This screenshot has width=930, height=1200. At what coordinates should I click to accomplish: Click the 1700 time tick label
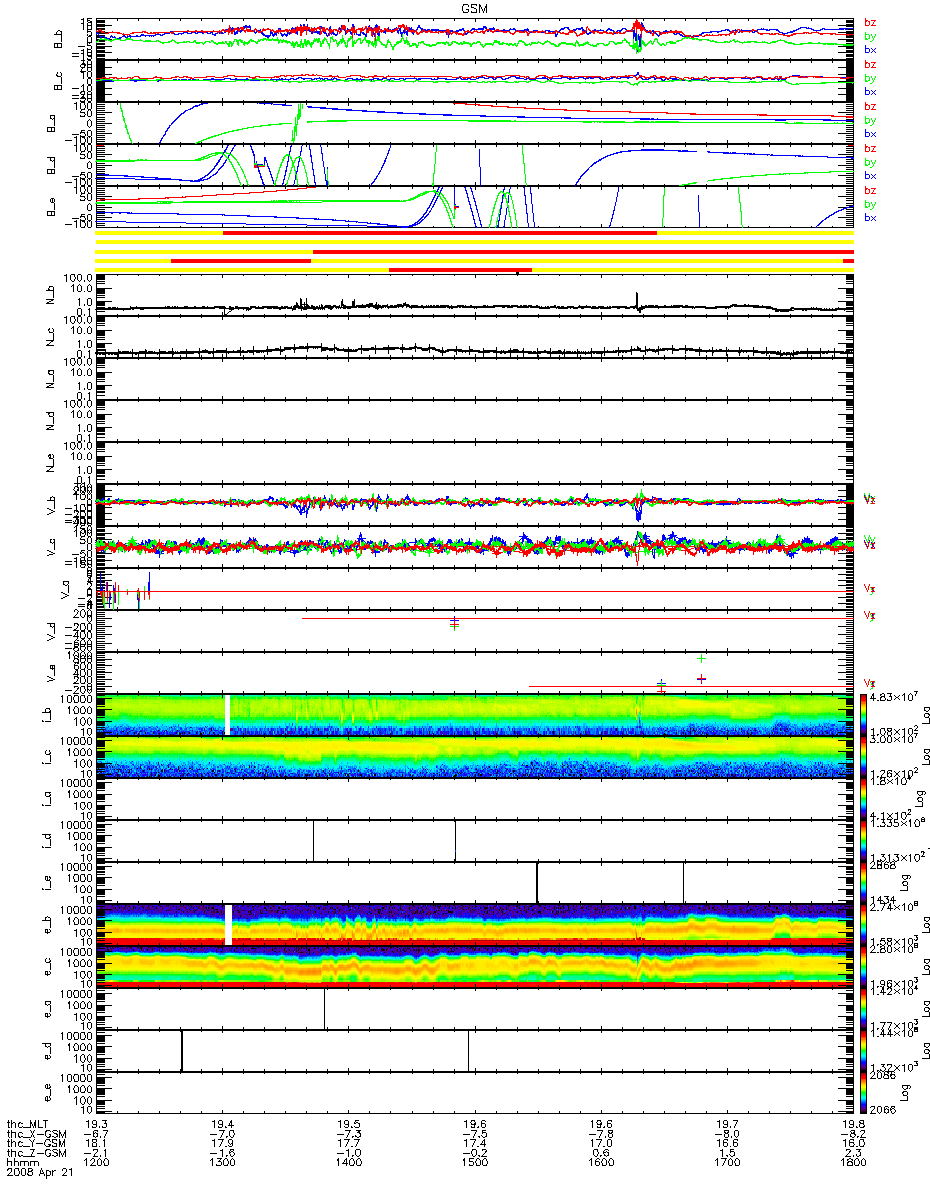point(726,1163)
